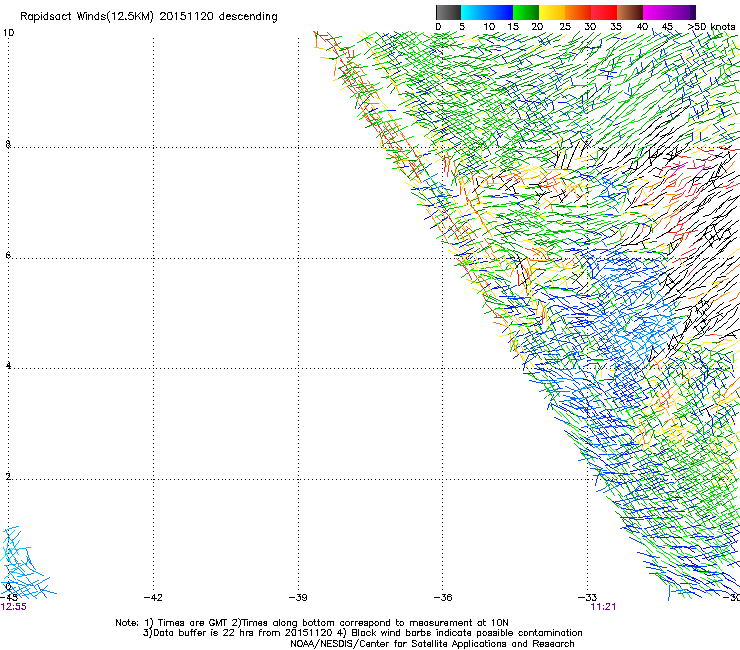Image resolution: width=740 pixels, height=650 pixels.
Task: Click the longitude label "-39"
Action: point(298,598)
